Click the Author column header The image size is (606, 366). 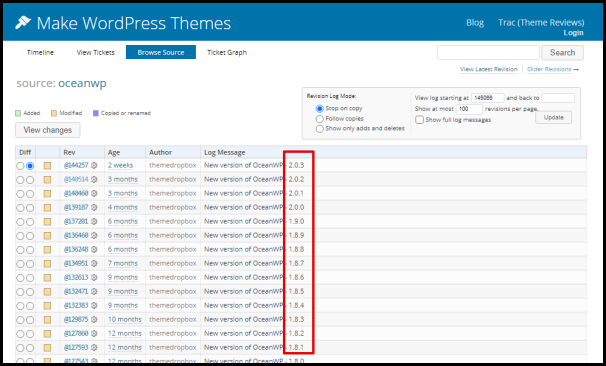(160, 152)
